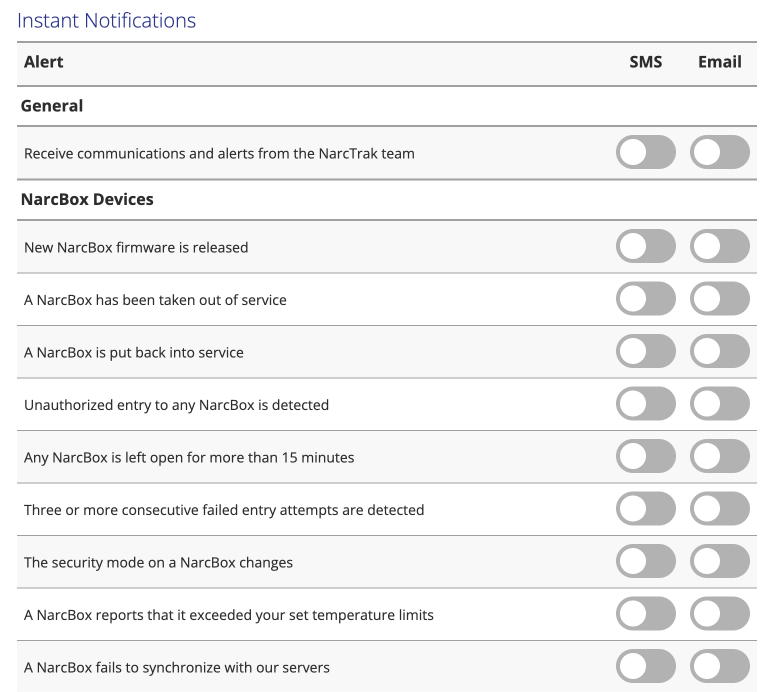
Task: Enable Email for consecutive failed entry attempts
Action: pos(720,509)
